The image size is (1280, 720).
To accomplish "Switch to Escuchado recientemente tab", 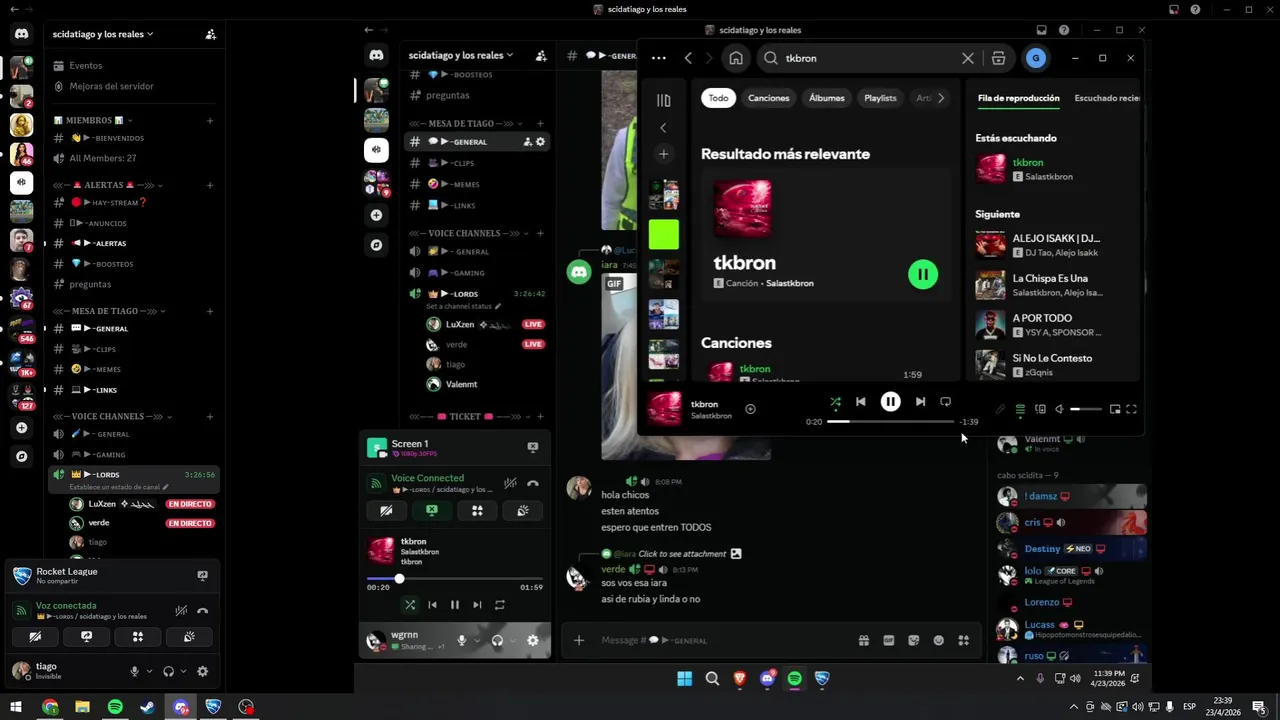I will point(1107,98).
